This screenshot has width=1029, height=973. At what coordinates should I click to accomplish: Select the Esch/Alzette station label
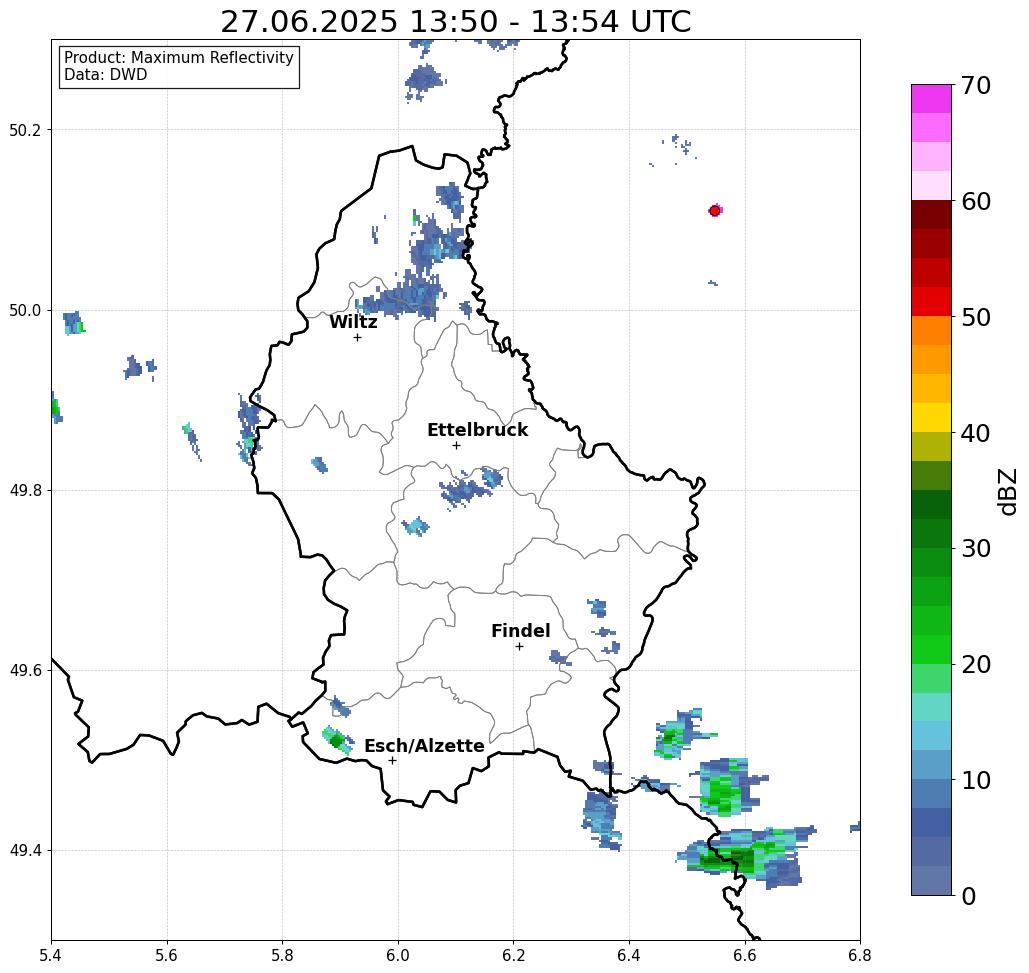pos(424,746)
